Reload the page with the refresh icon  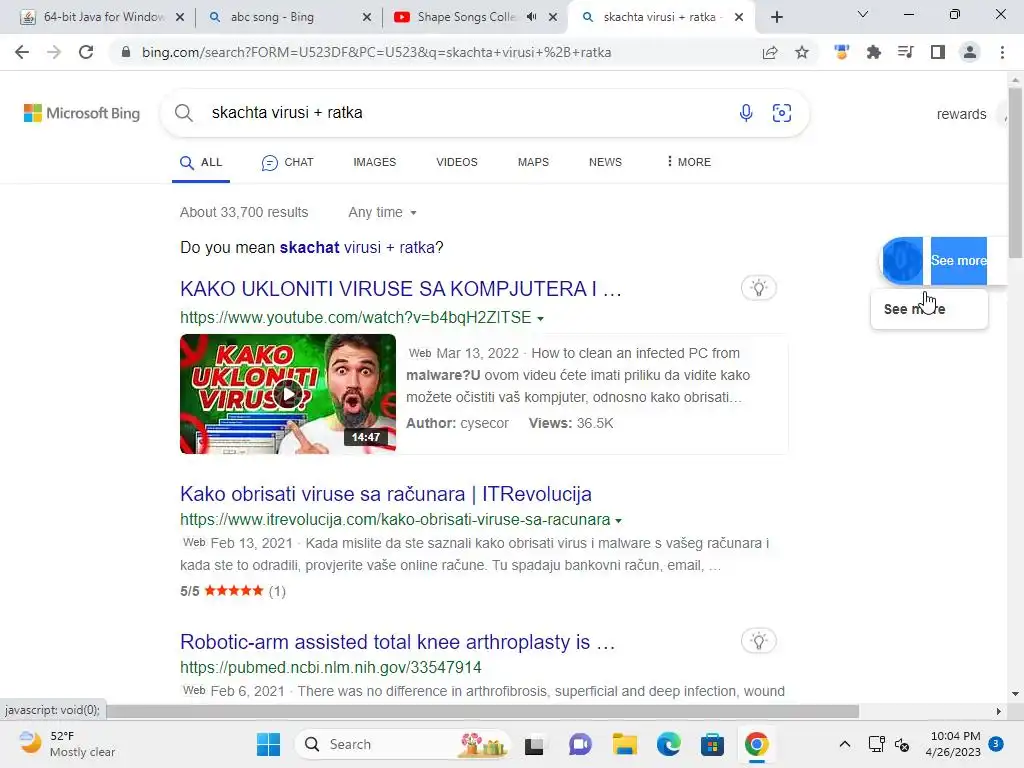click(86, 52)
